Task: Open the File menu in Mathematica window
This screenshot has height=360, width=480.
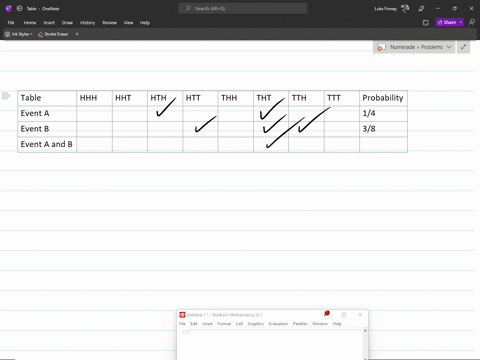Action: pyautogui.click(x=182, y=324)
